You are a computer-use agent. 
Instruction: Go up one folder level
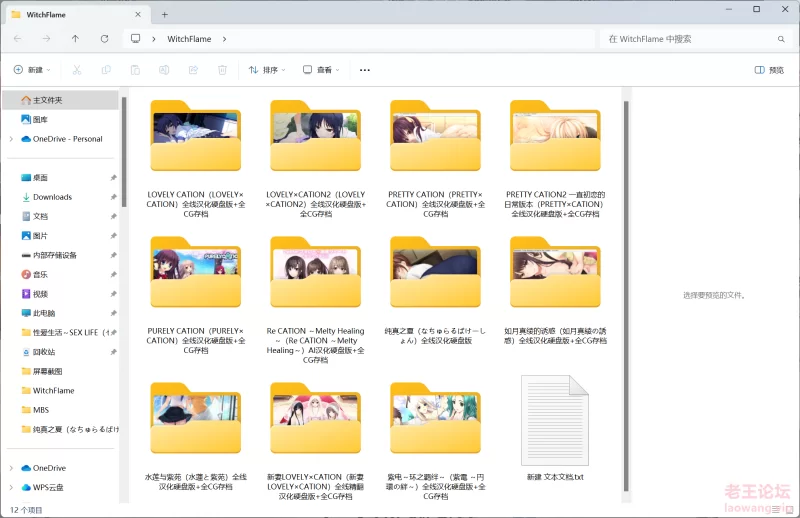(76, 39)
